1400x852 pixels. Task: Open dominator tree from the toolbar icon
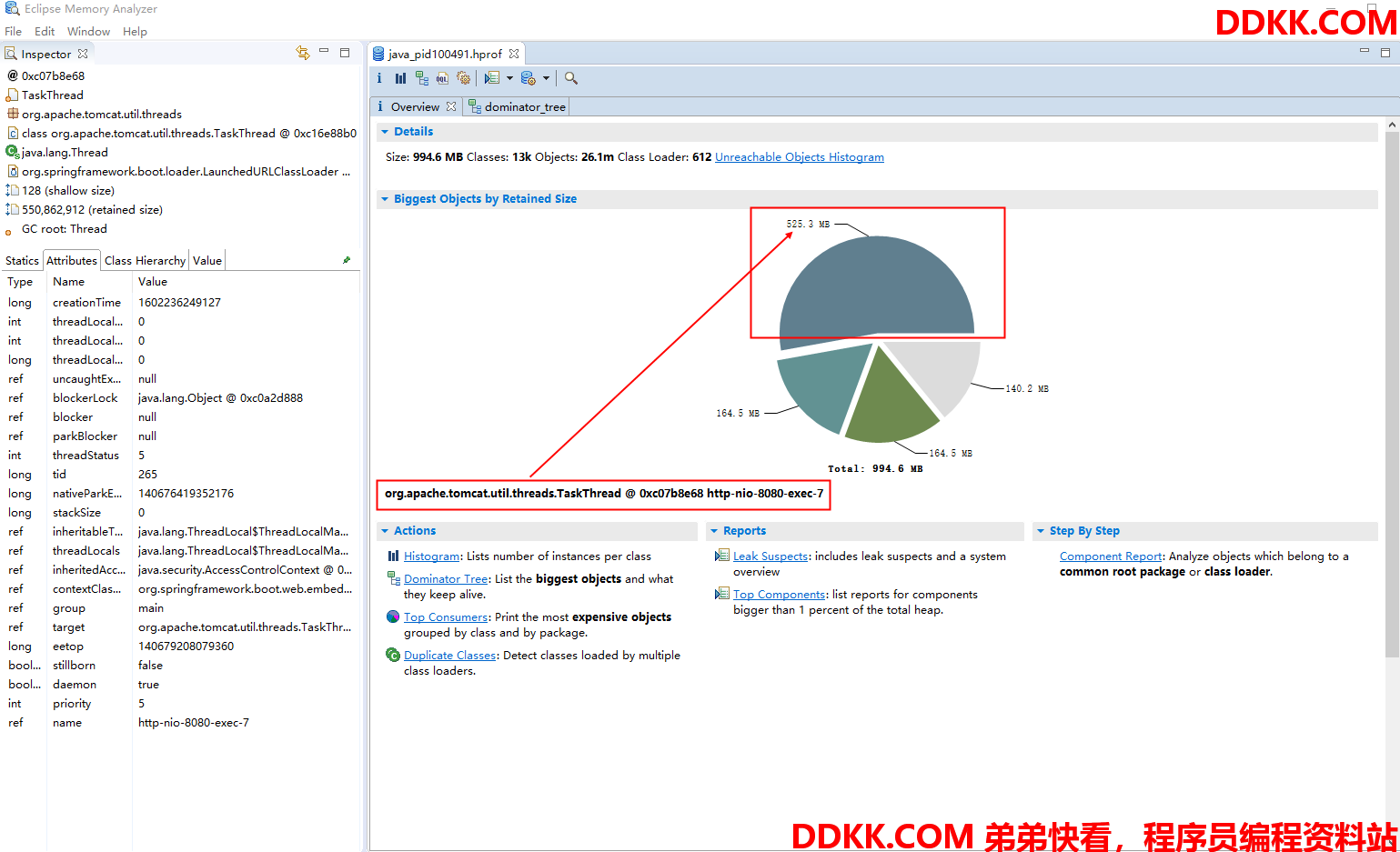[421, 78]
